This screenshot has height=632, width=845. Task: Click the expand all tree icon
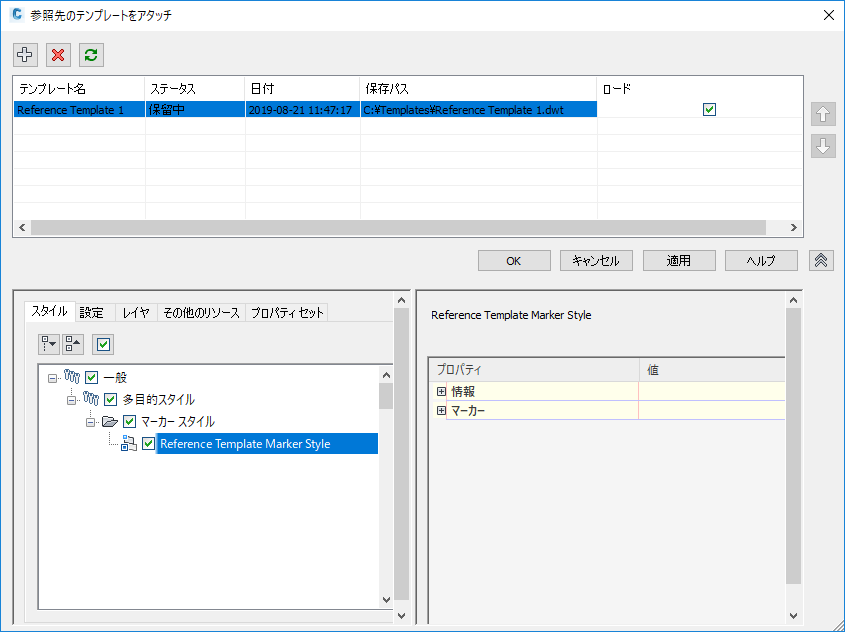point(49,344)
